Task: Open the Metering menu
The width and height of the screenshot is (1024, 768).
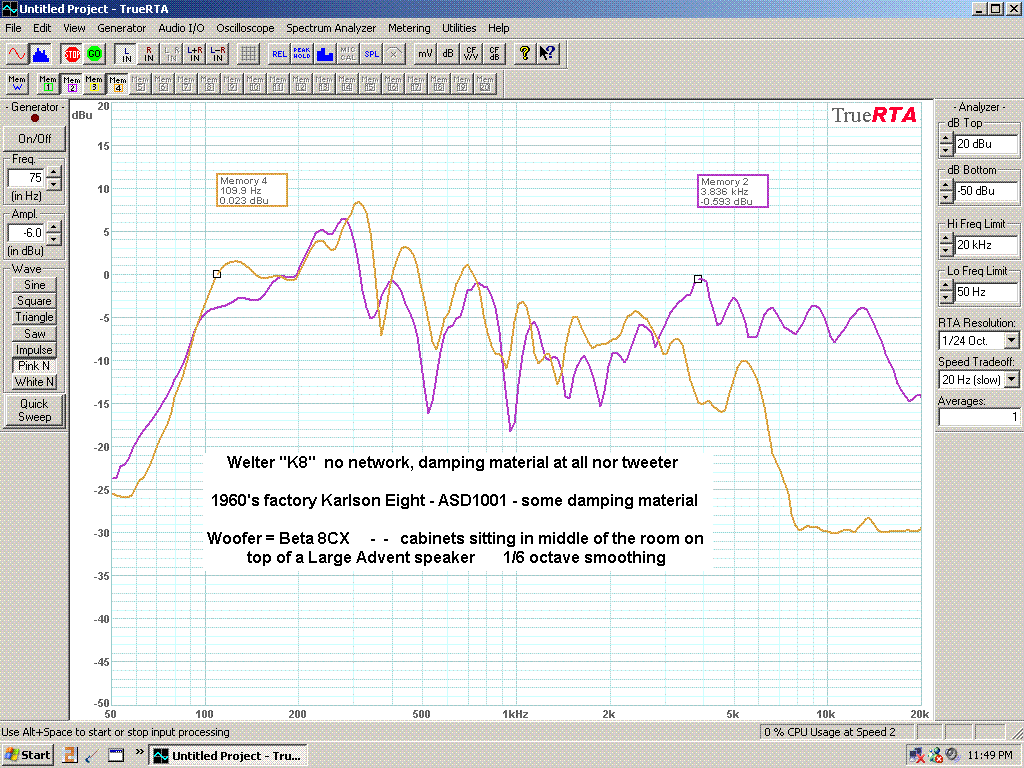Action: click(x=409, y=28)
